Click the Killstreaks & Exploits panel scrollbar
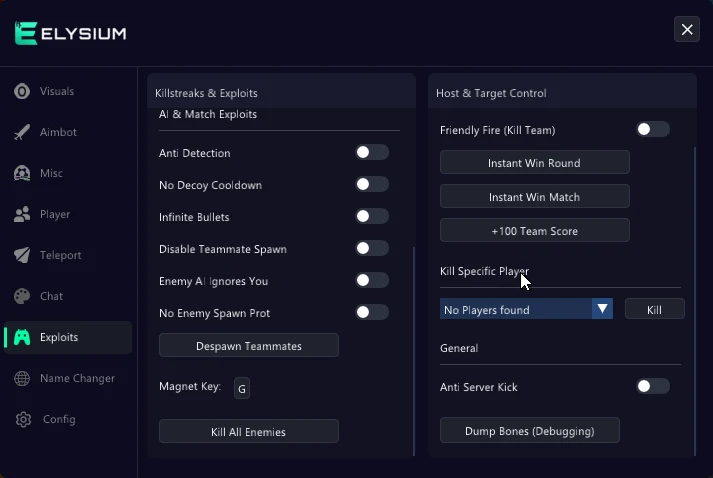713x478 pixels. point(414,351)
